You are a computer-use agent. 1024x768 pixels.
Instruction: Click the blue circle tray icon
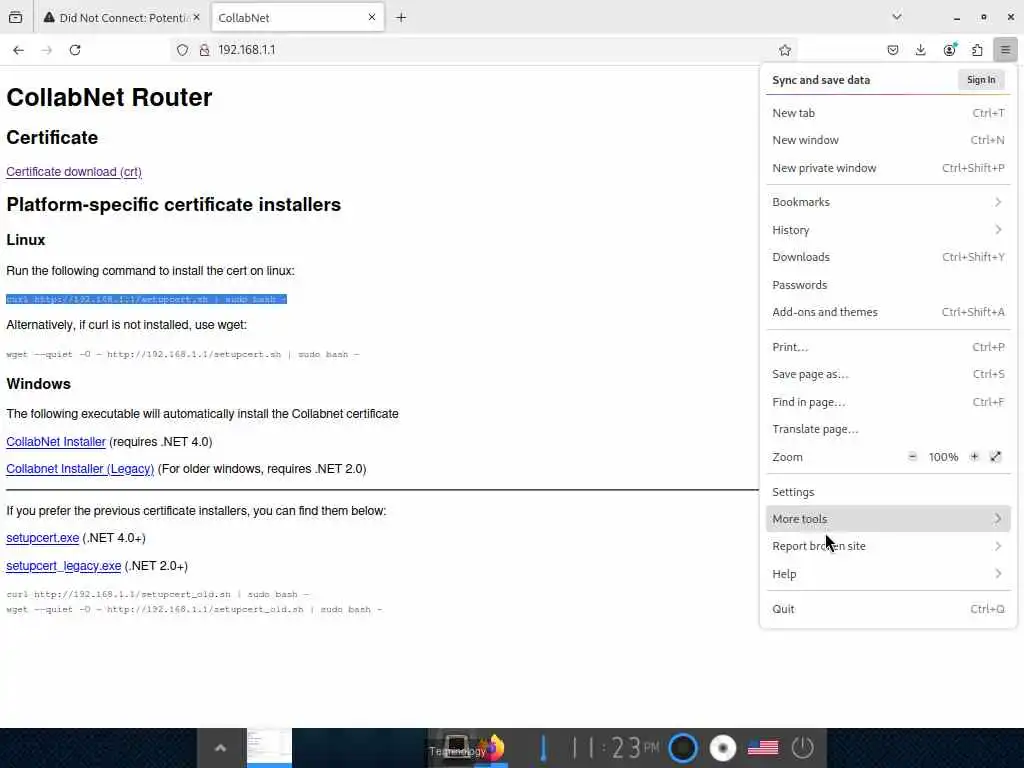[683, 748]
